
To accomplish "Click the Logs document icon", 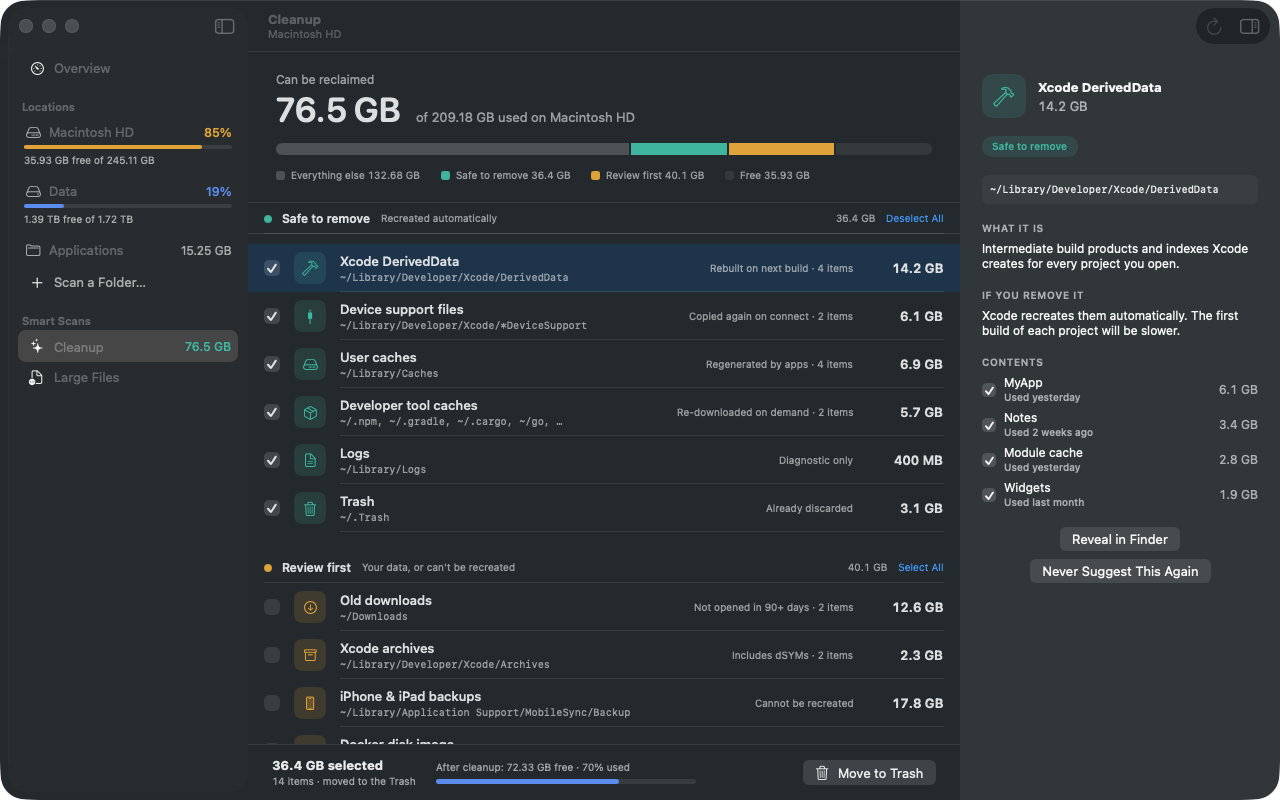I will coord(310,460).
